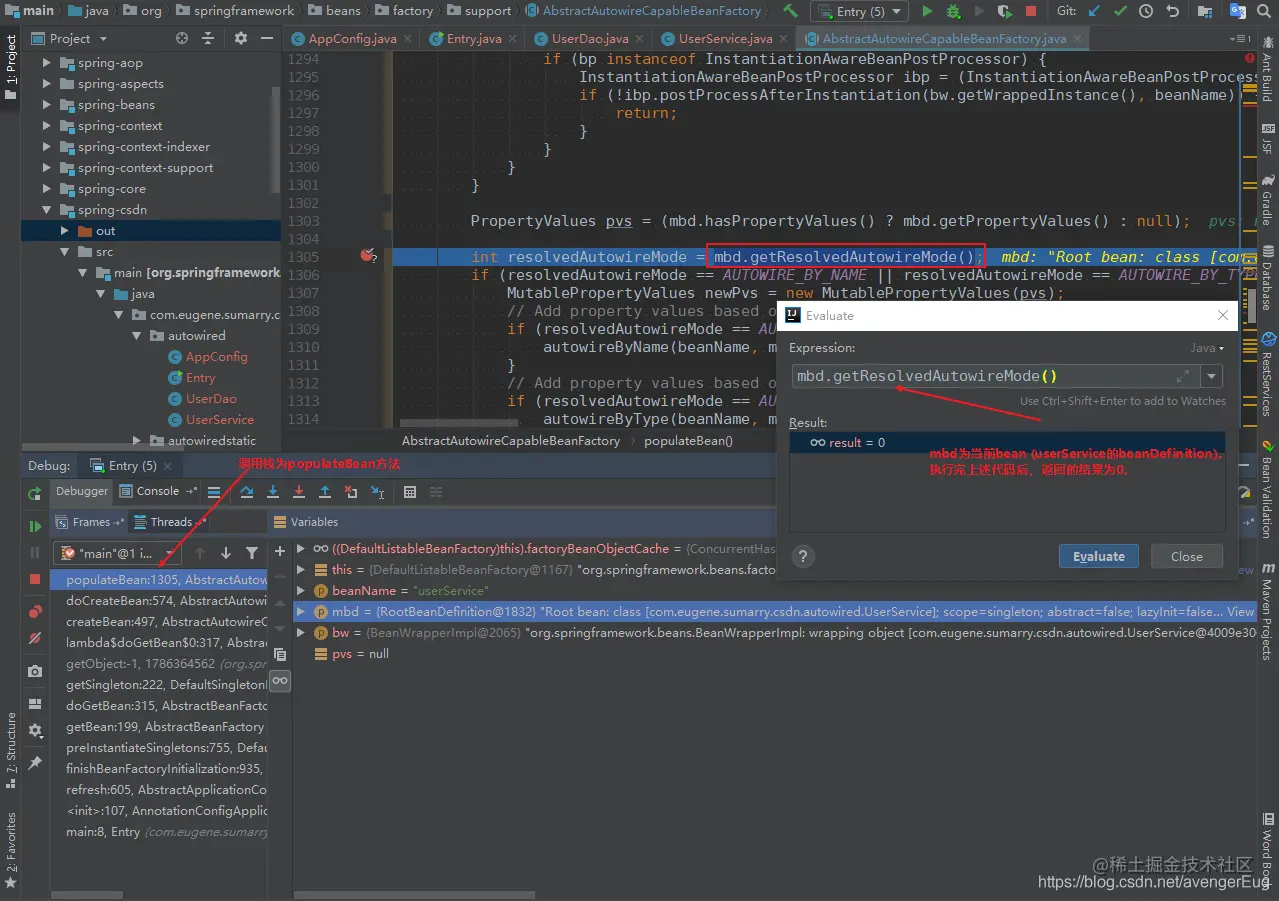Click the Run to Cursor icon

point(377,492)
